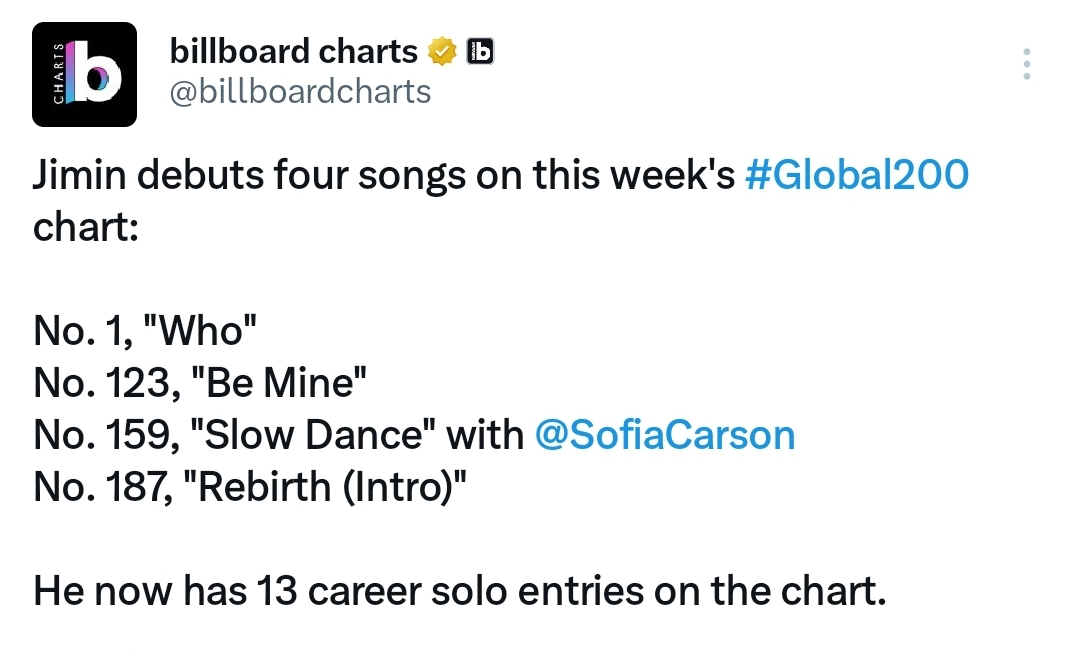Open the three-dot more options menu

coord(1026,64)
